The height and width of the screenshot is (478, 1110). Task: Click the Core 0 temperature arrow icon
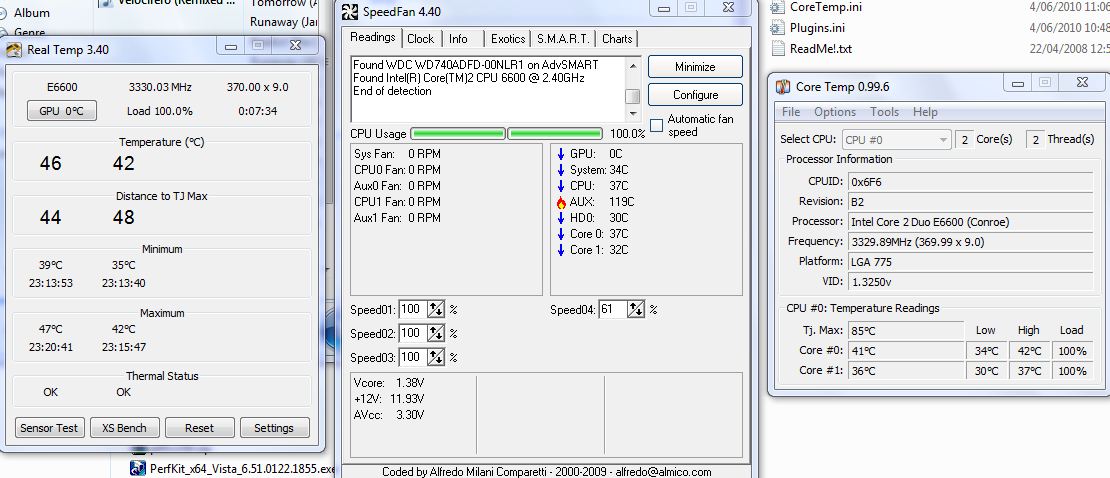tap(561, 234)
